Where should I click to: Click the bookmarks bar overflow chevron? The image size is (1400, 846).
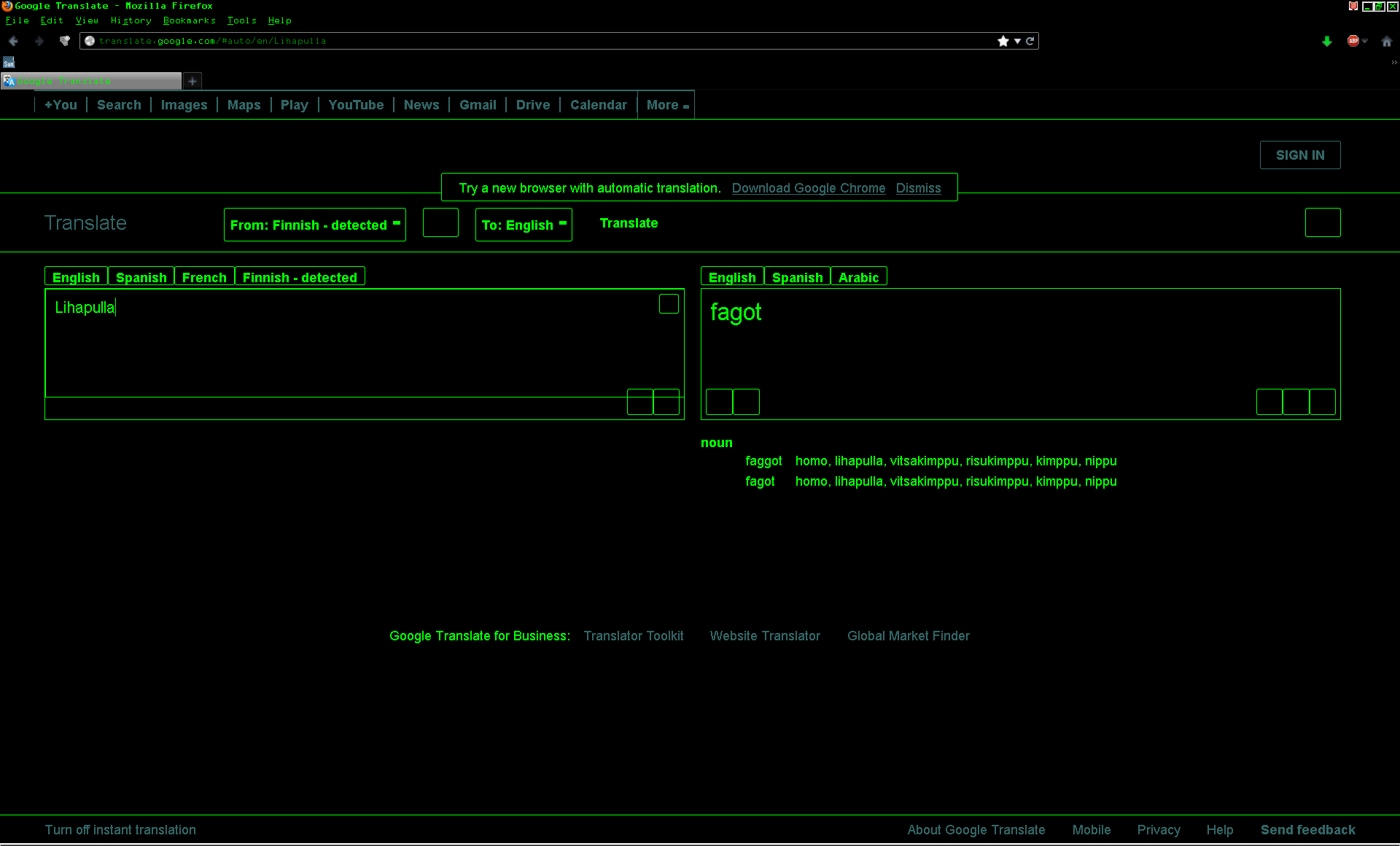1393,63
